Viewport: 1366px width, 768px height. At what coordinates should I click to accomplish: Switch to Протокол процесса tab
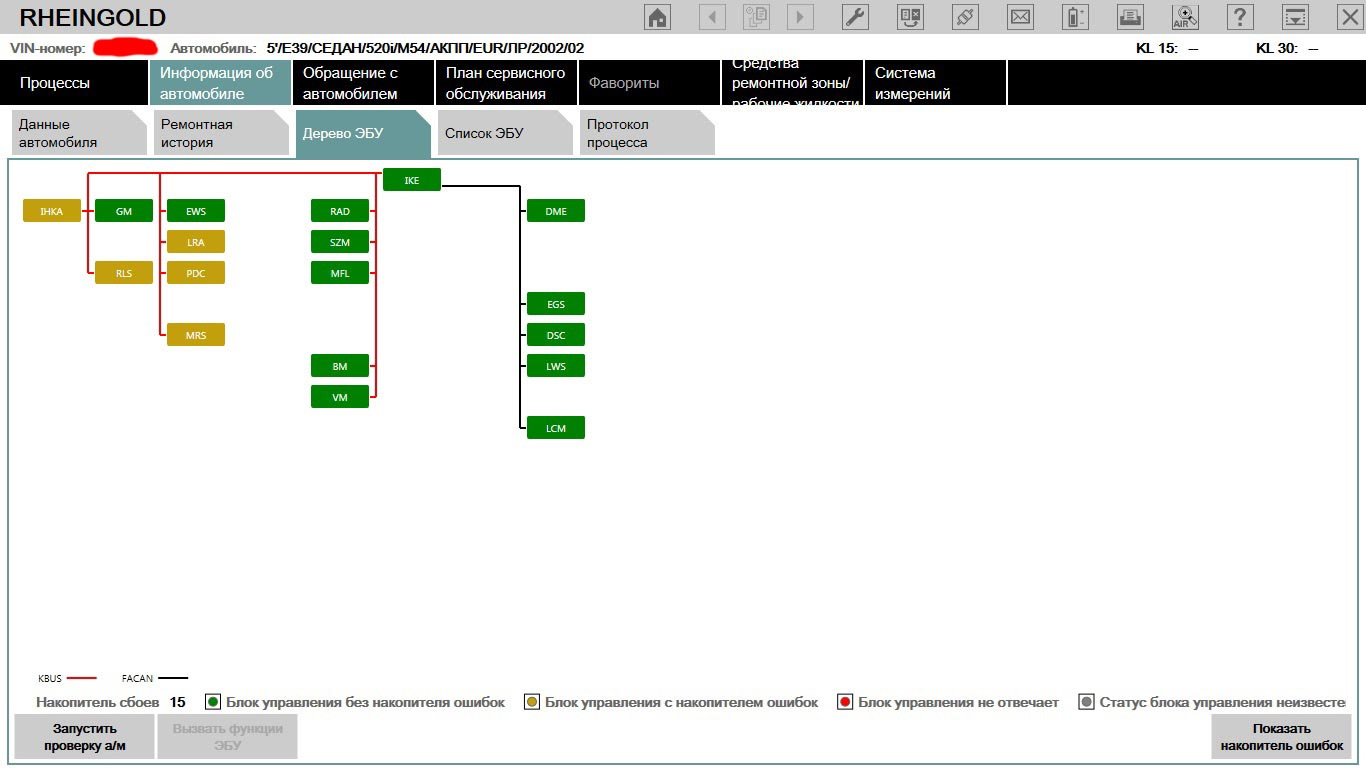tap(647, 133)
